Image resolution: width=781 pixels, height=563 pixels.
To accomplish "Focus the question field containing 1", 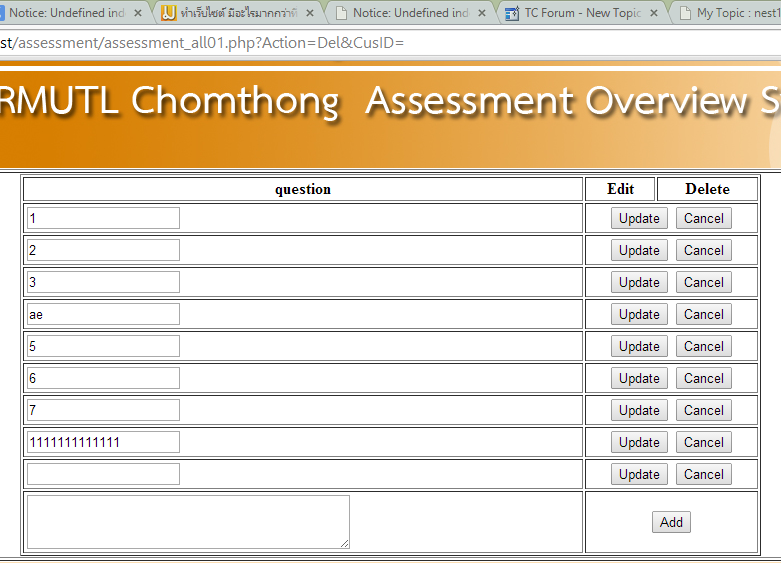I will (103, 218).
